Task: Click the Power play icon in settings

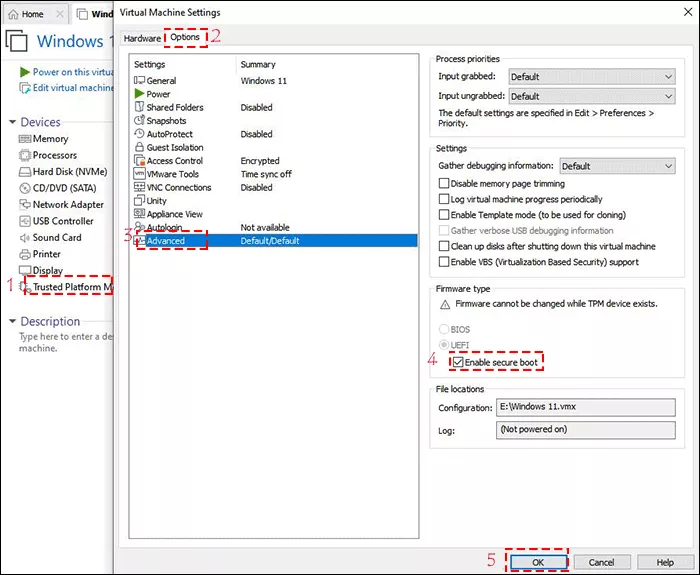Action: point(139,94)
